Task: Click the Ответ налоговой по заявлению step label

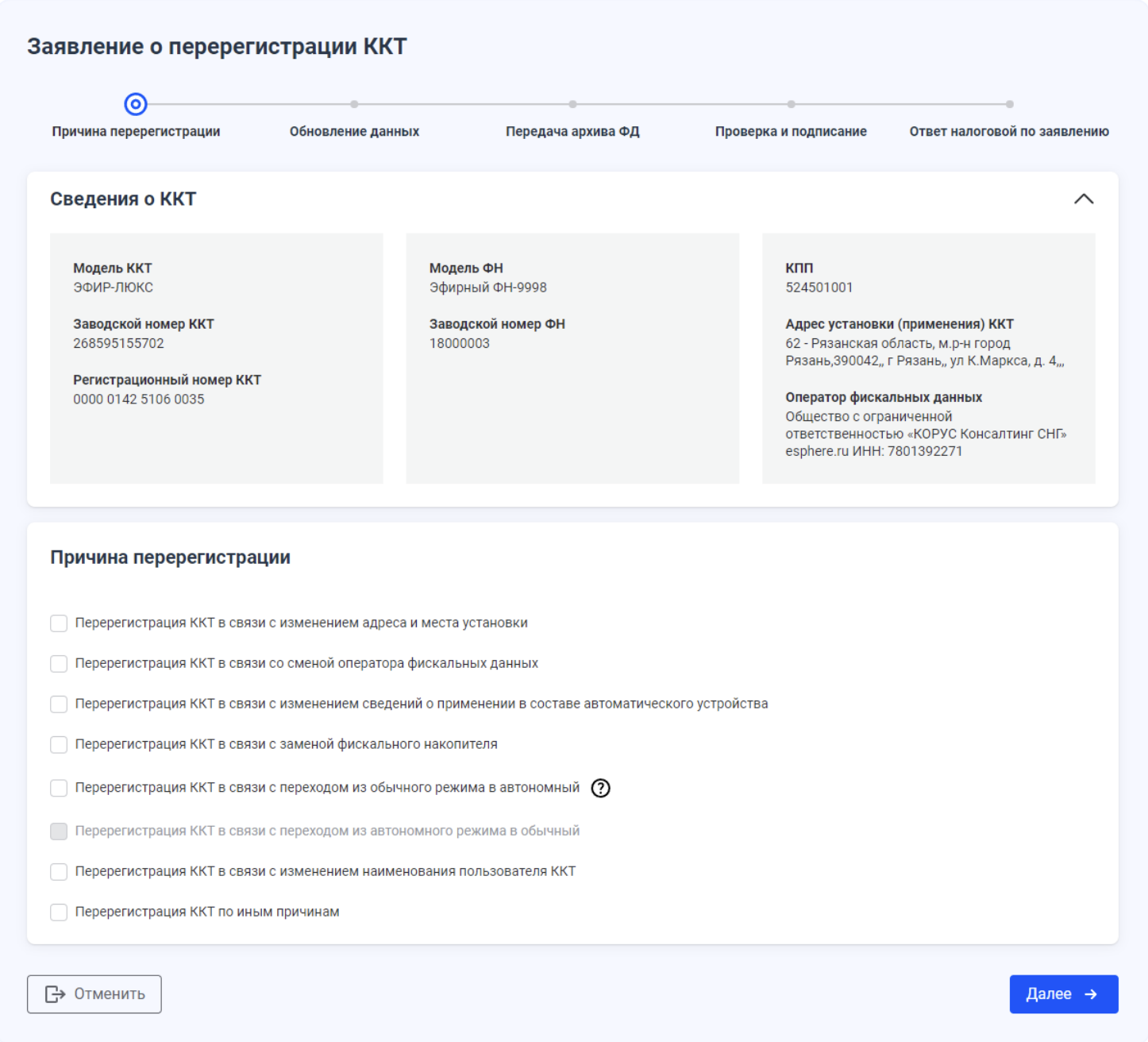Action: 1008,132
